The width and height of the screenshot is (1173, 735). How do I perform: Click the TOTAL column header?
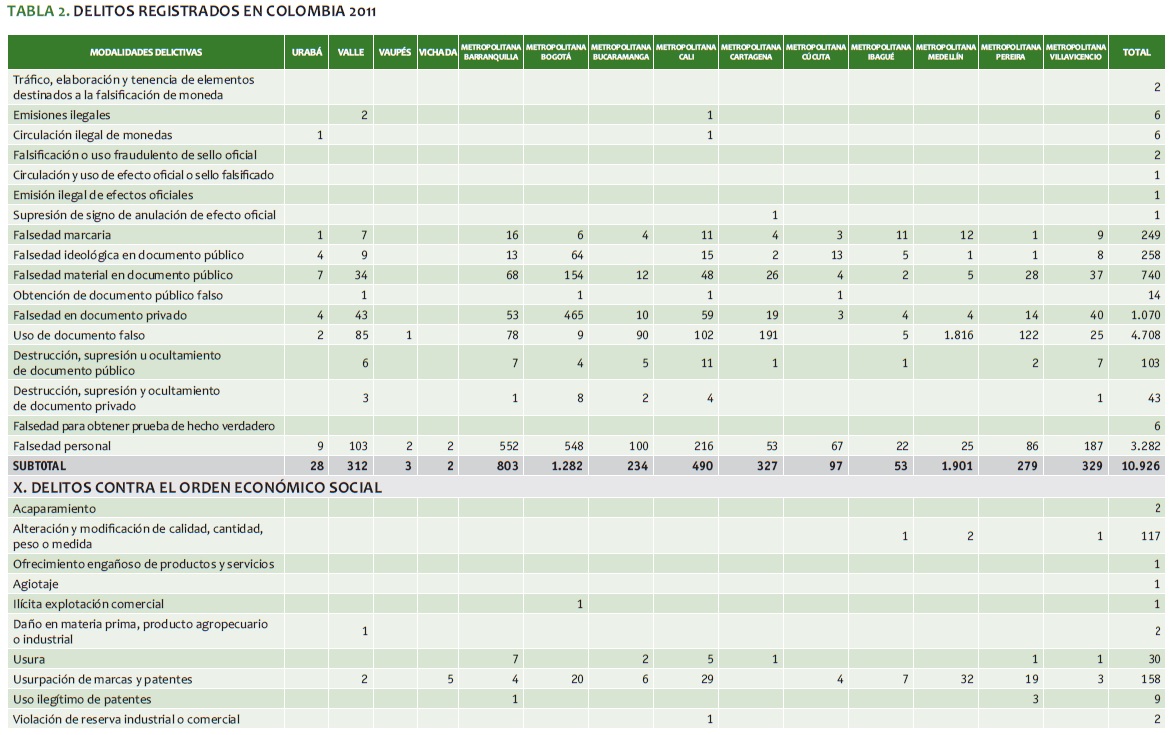coord(1136,52)
